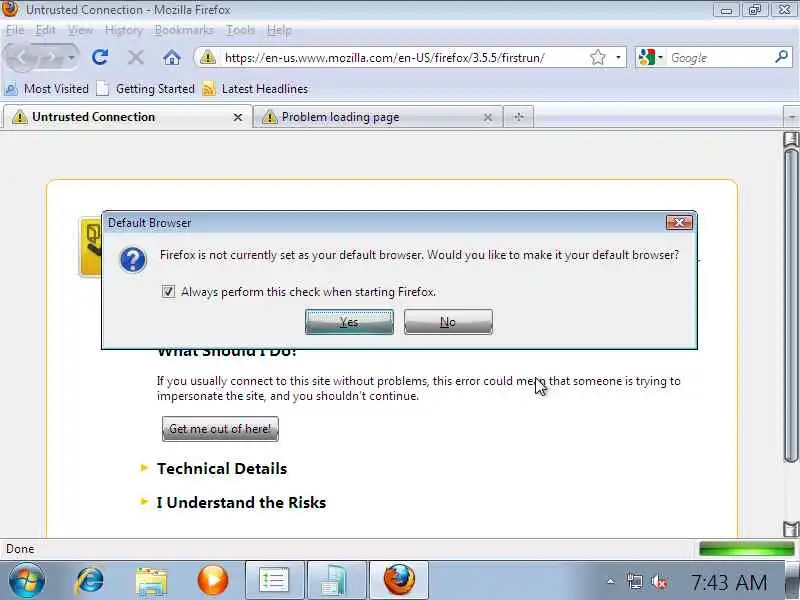Image resolution: width=800 pixels, height=600 pixels.
Task: Click the question mark icon in dialog
Action: 133,259
